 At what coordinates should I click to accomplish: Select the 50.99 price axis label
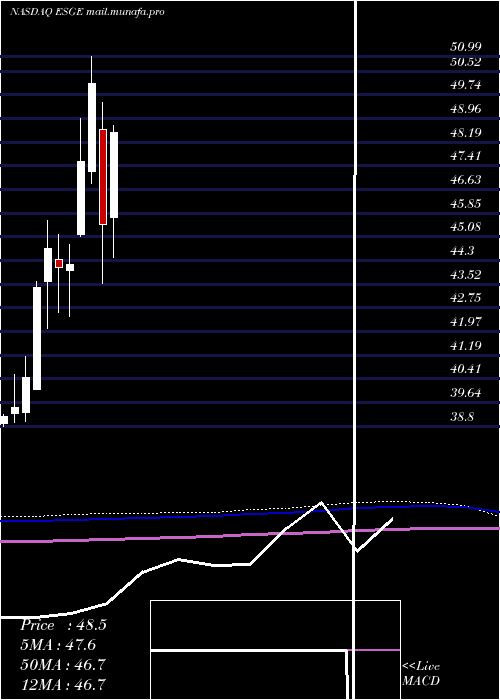pyautogui.click(x=465, y=46)
